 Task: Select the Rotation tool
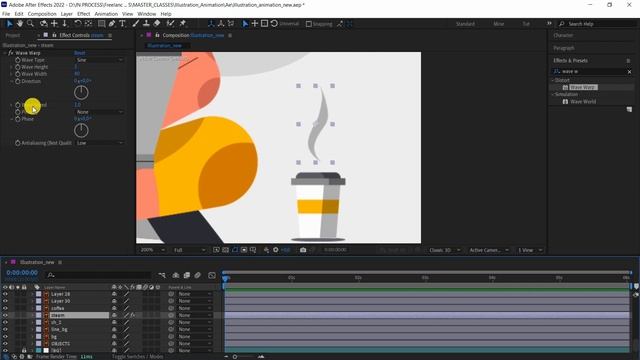[x=78, y=24]
